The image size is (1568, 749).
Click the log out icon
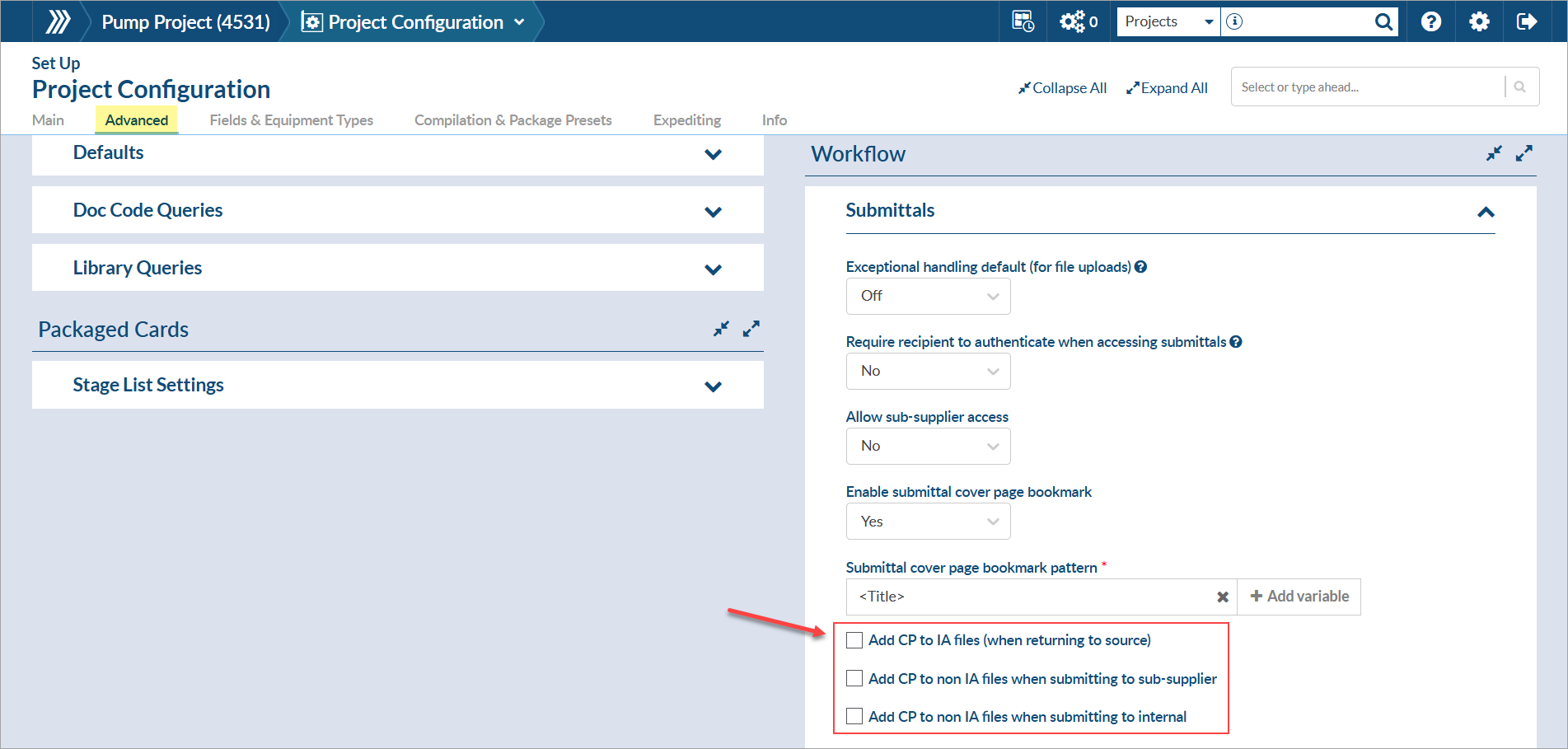coord(1527,21)
